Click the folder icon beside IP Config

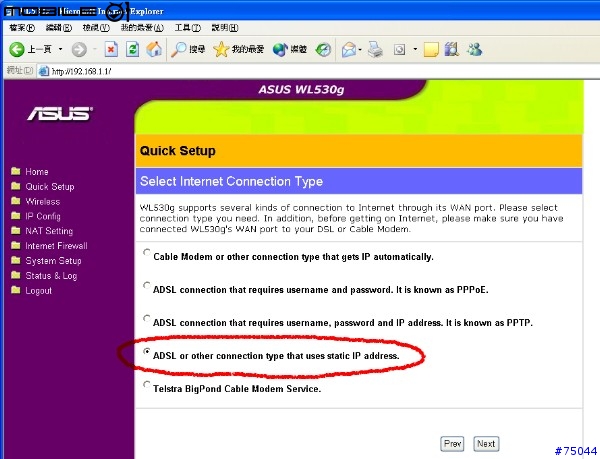tap(16, 216)
